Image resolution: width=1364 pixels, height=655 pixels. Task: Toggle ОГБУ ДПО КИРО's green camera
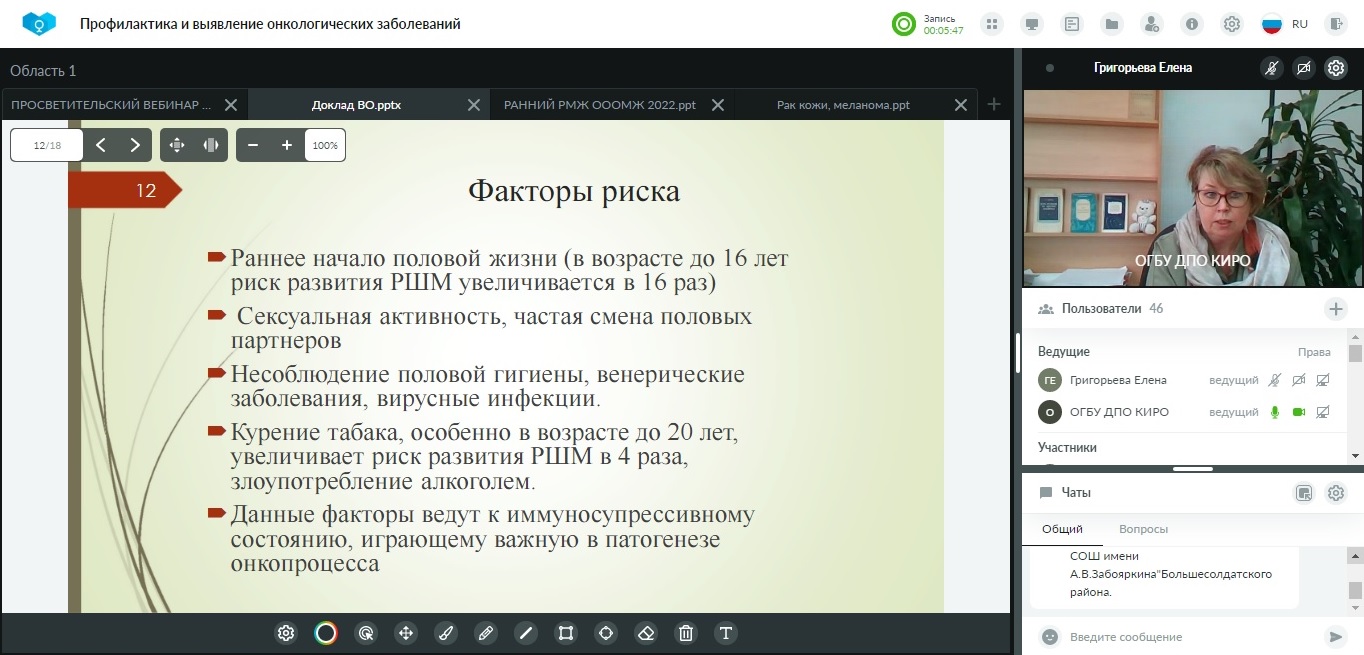point(1299,412)
